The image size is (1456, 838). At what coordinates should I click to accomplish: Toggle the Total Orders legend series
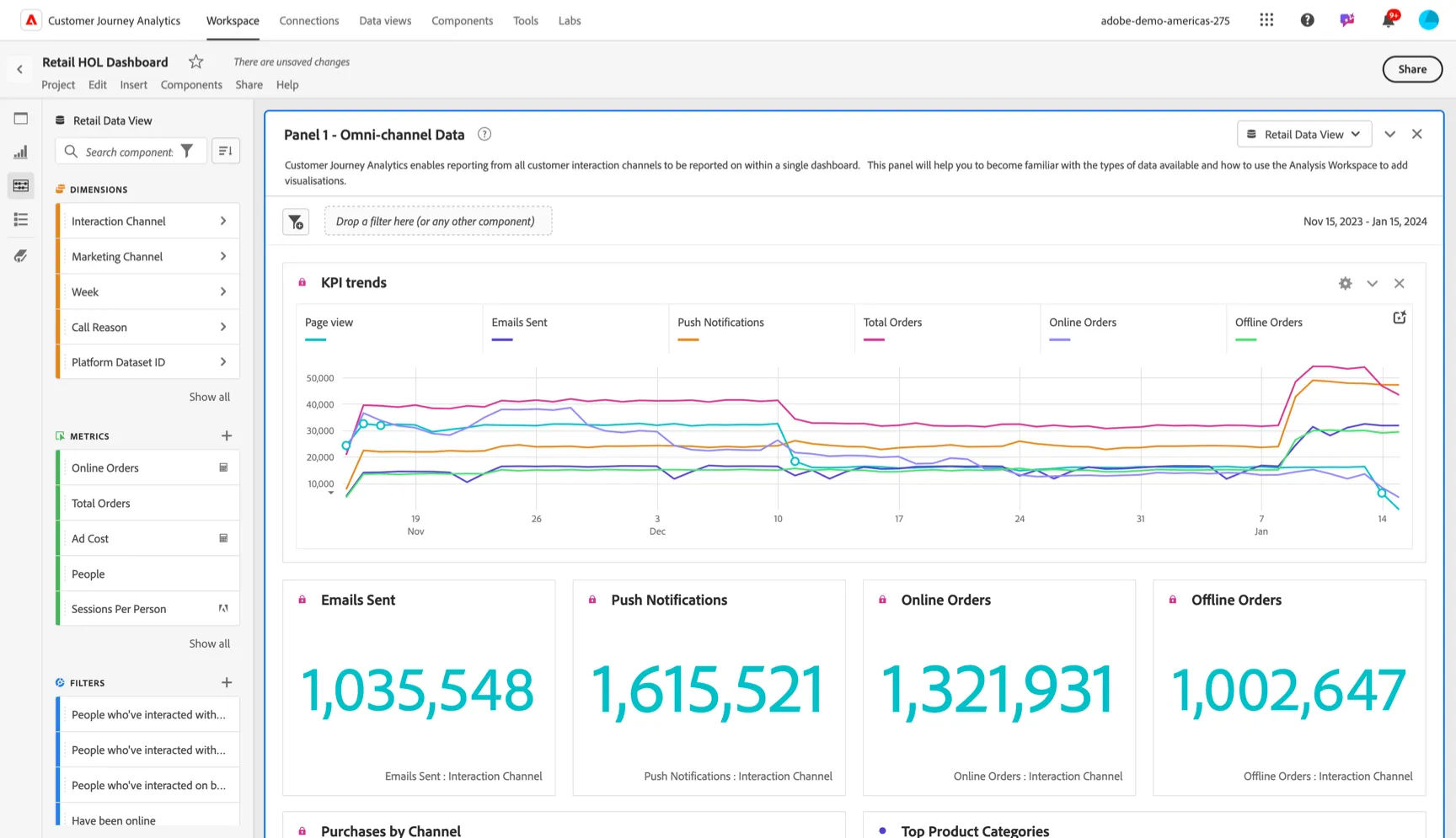[x=892, y=323]
